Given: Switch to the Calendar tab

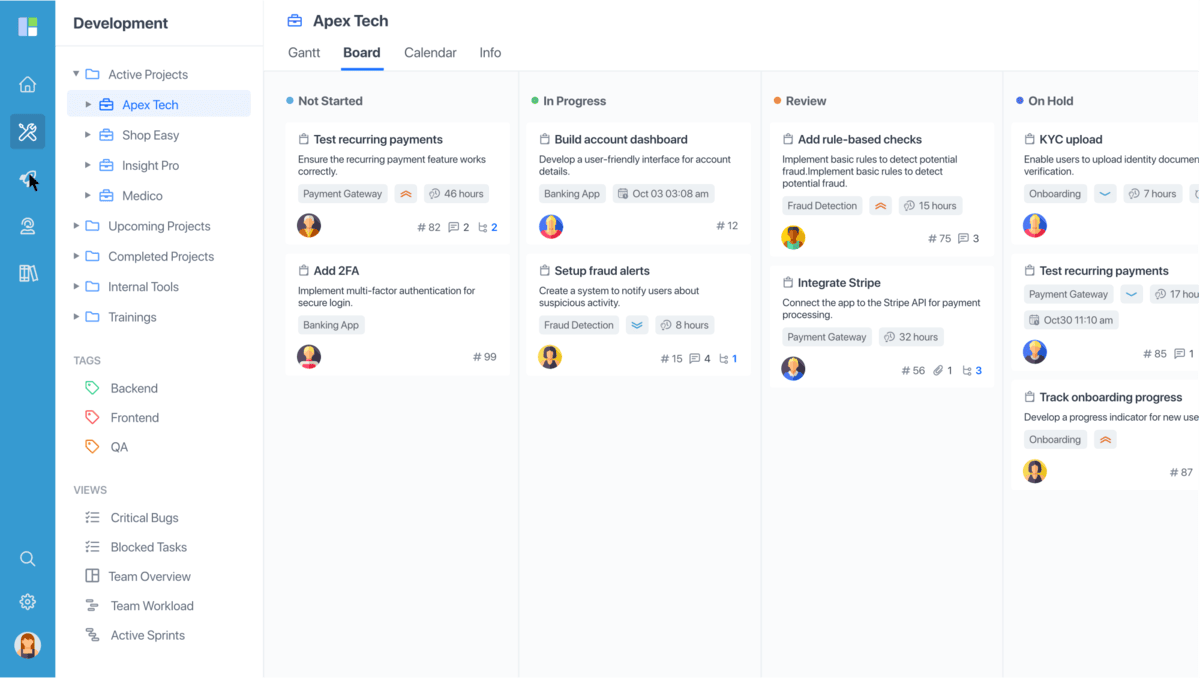Looking at the screenshot, I should (x=430, y=53).
